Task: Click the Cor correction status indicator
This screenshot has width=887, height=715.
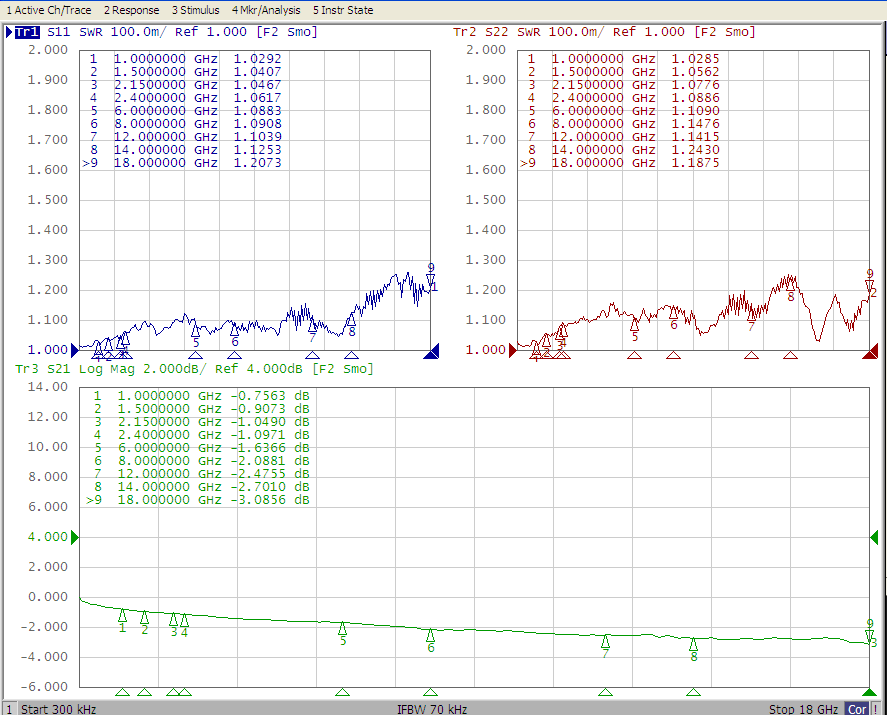Action: pyautogui.click(x=856, y=709)
